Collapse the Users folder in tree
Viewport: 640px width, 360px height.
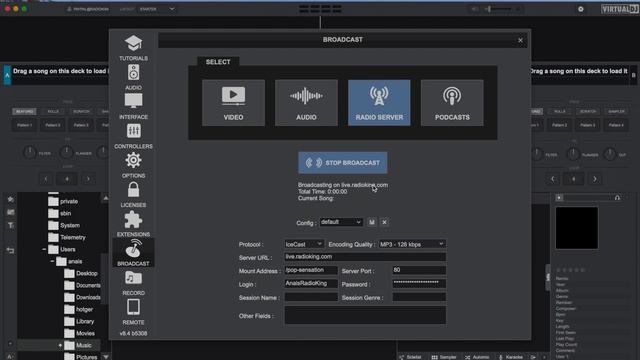44,249
